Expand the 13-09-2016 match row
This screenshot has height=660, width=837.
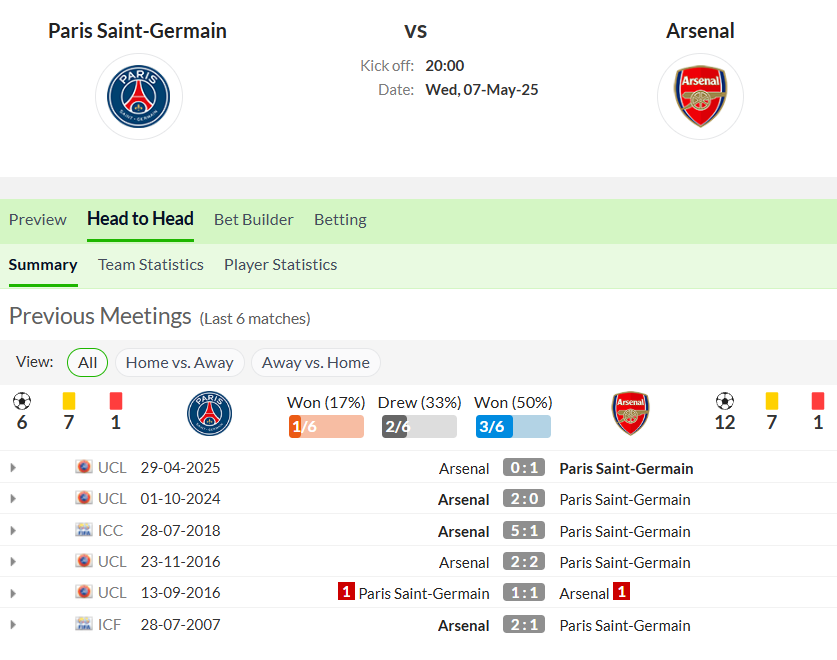(x=13, y=593)
